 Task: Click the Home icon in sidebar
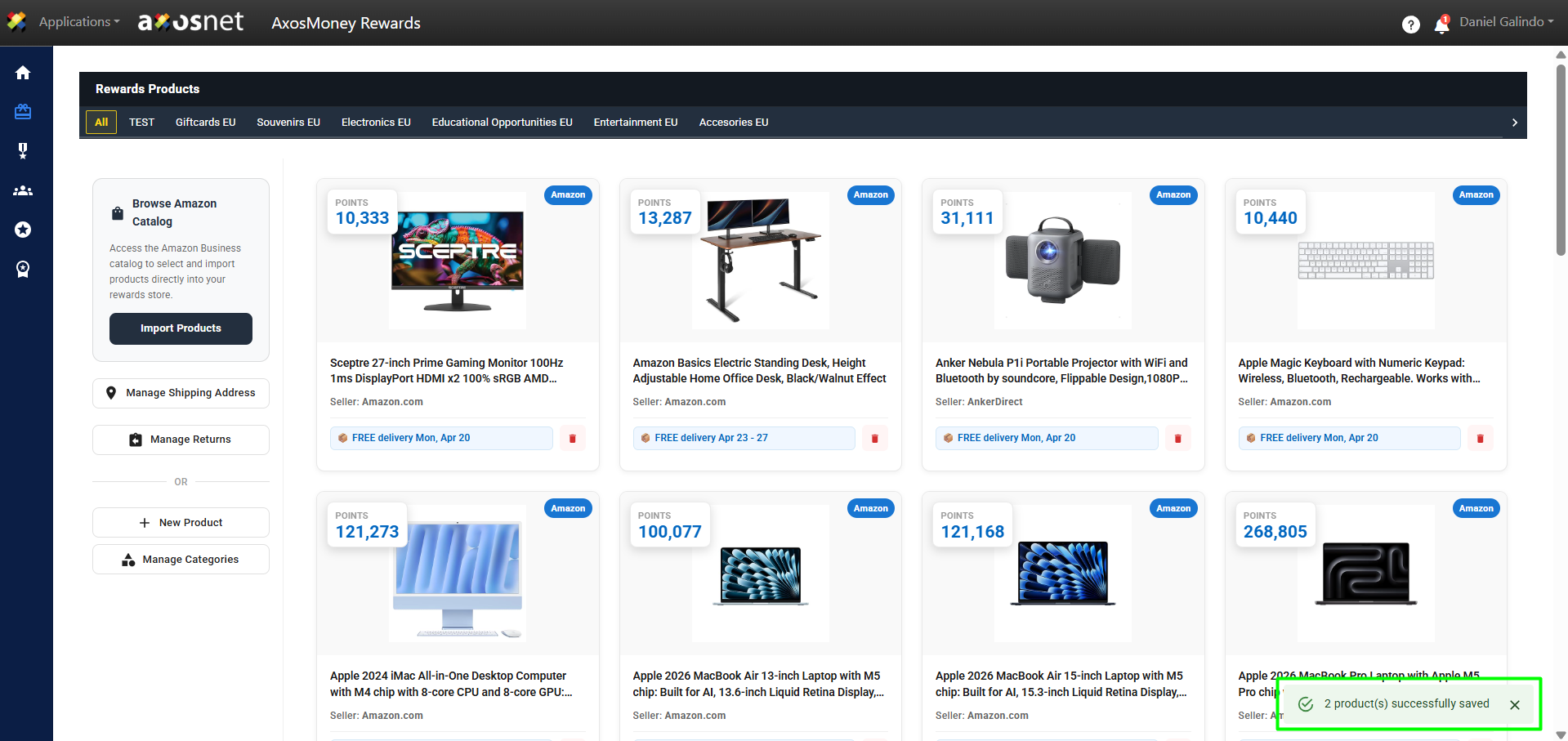tap(23, 73)
